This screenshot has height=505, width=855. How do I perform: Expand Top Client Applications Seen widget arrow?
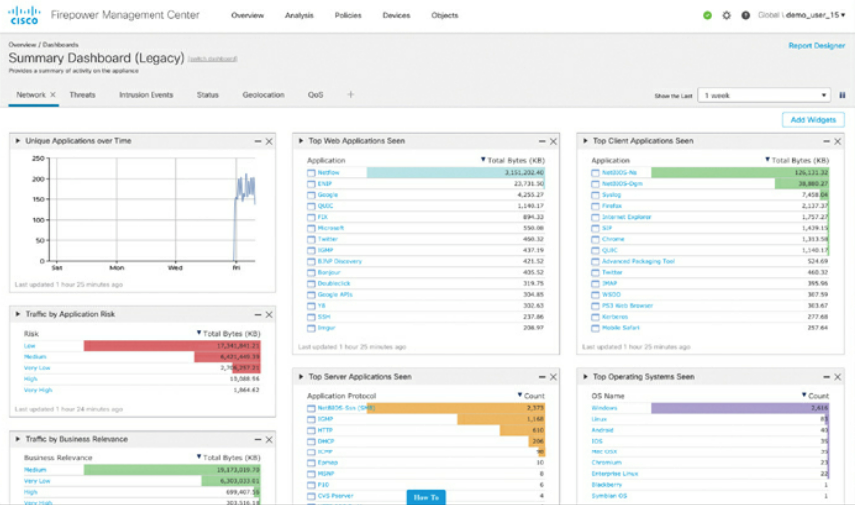pyautogui.click(x=586, y=141)
